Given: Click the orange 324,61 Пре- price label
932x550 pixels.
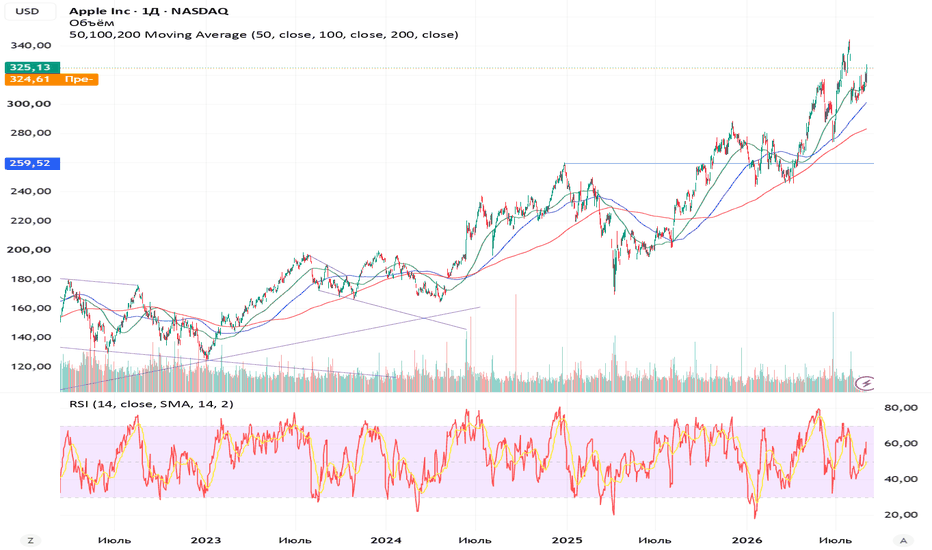Looking at the screenshot, I should [51, 79].
